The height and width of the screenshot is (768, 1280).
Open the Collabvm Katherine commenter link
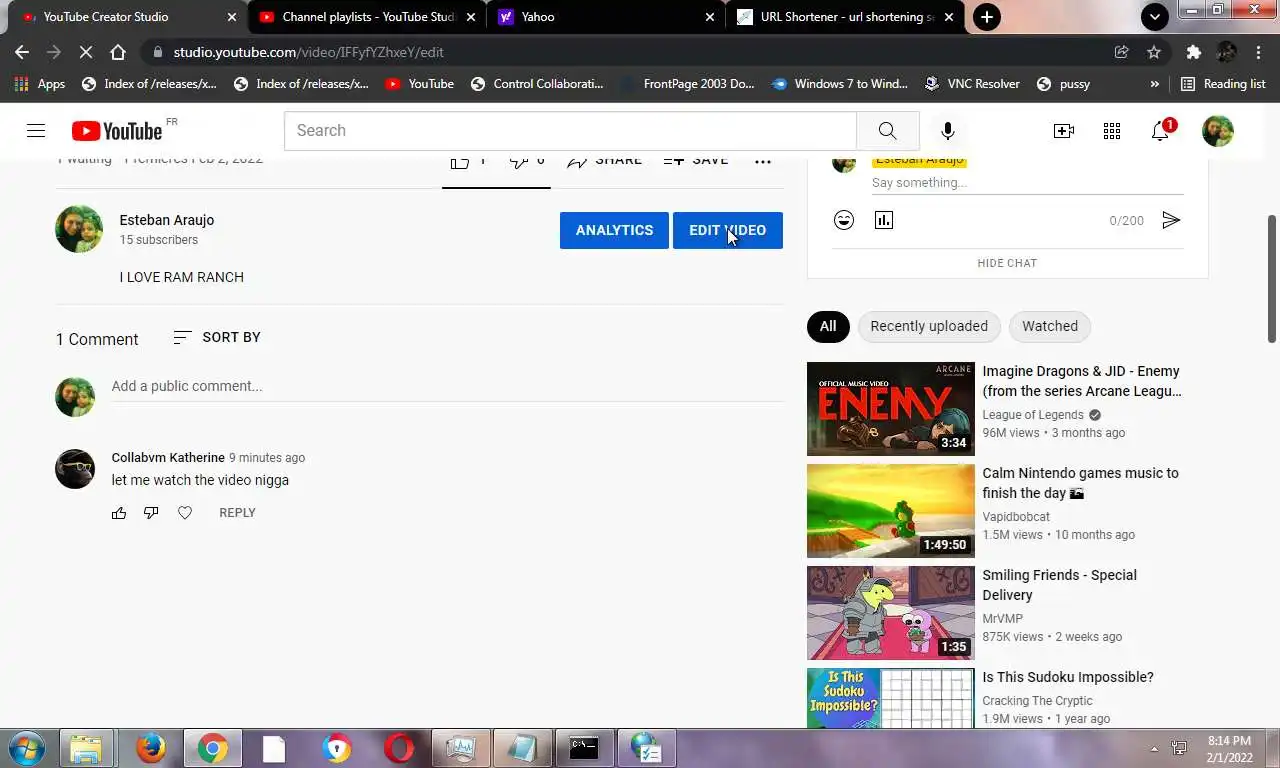pyautogui.click(x=168, y=458)
